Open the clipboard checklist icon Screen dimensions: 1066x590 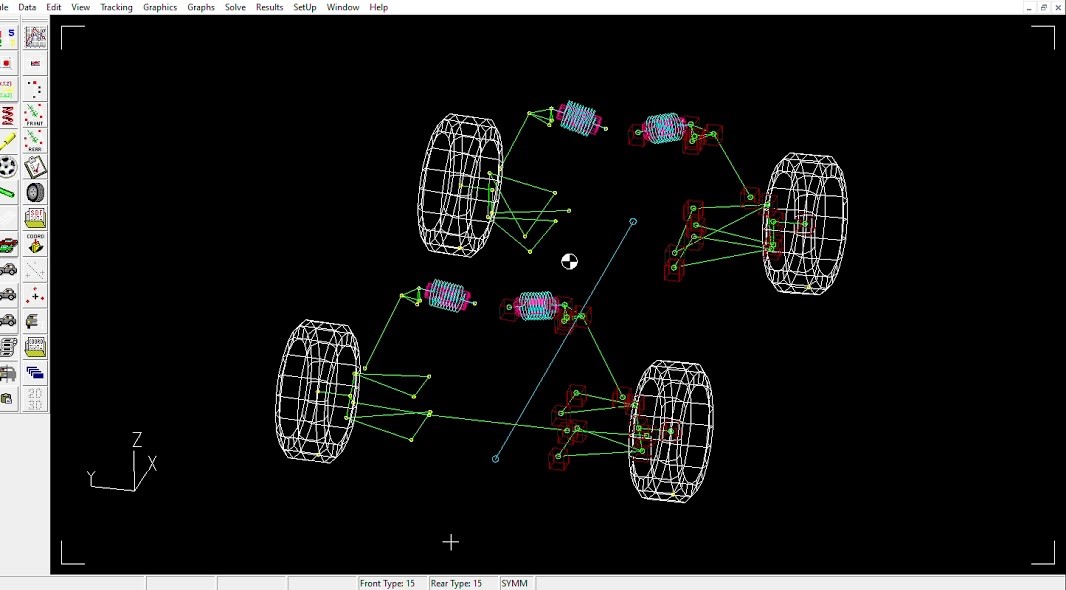35,167
